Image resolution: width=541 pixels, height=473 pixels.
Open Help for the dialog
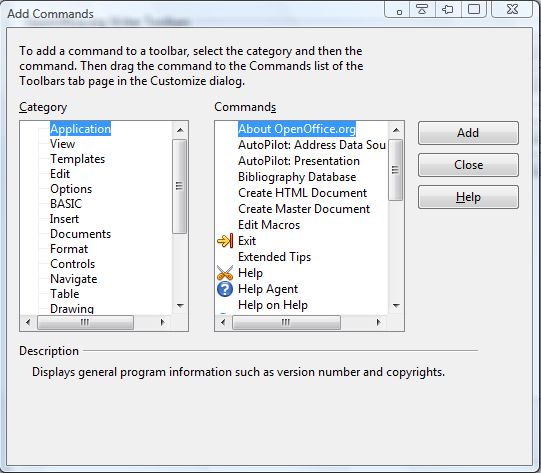pyautogui.click(x=468, y=197)
